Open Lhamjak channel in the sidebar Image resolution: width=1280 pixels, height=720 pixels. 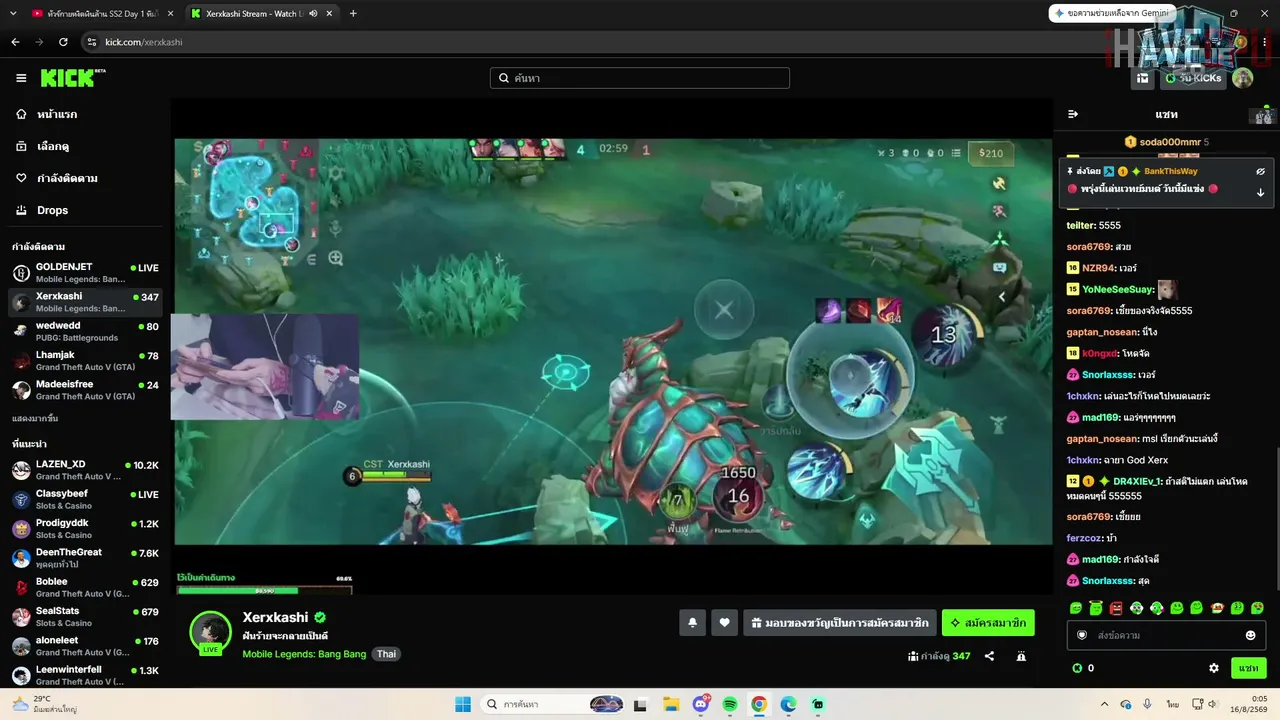tap(85, 361)
